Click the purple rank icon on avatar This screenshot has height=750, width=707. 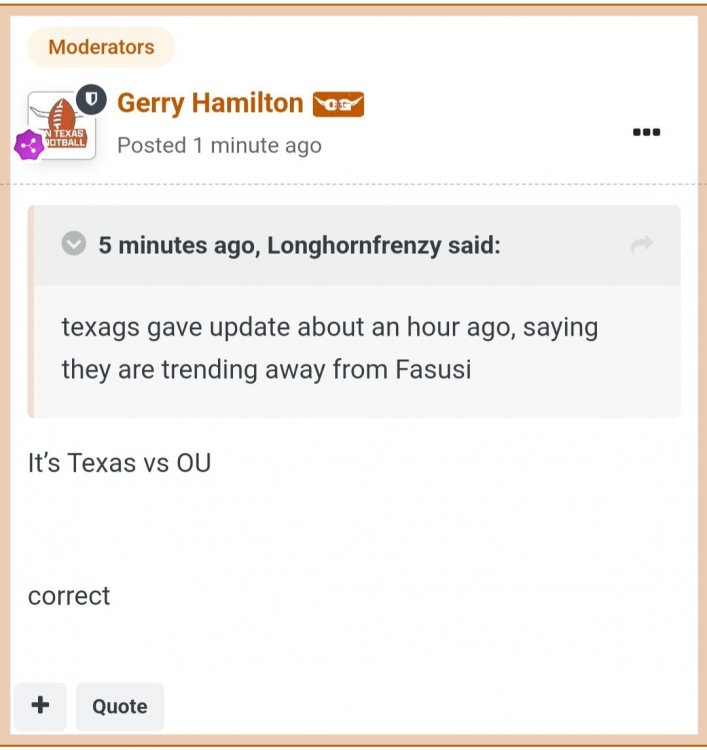(x=29, y=146)
